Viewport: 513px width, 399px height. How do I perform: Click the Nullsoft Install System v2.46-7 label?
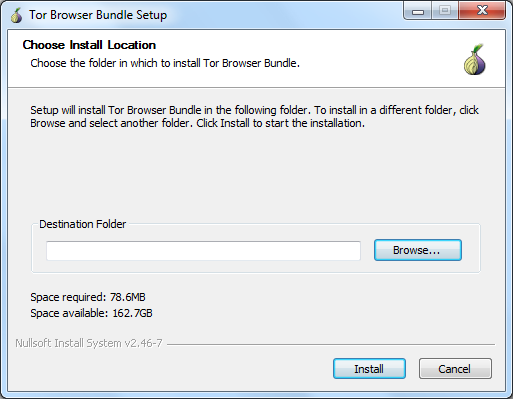[x=89, y=343]
